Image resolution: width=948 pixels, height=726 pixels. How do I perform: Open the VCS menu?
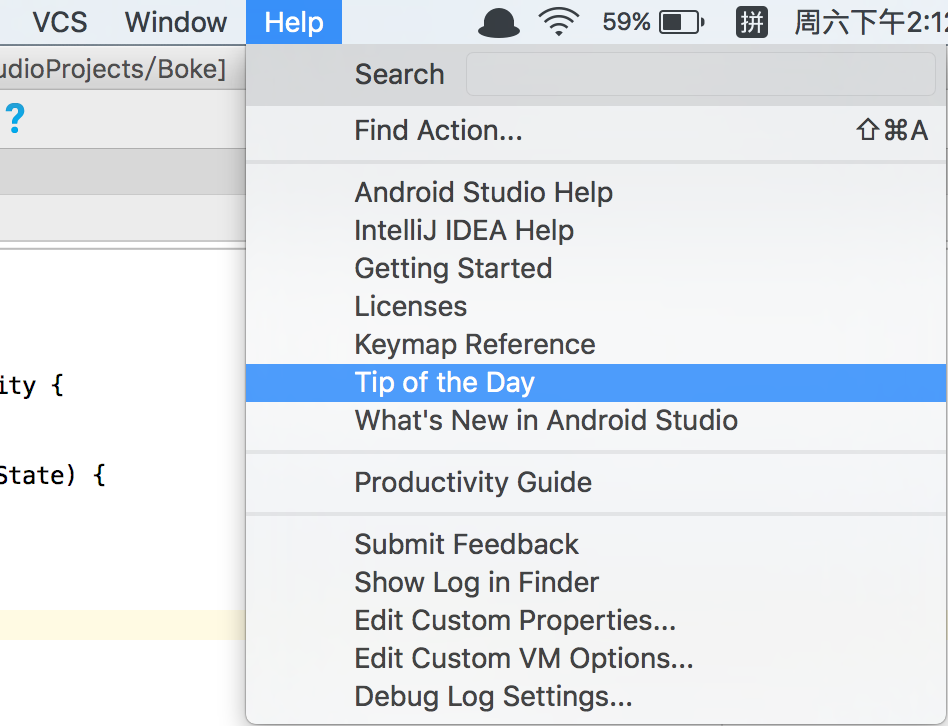[60, 22]
